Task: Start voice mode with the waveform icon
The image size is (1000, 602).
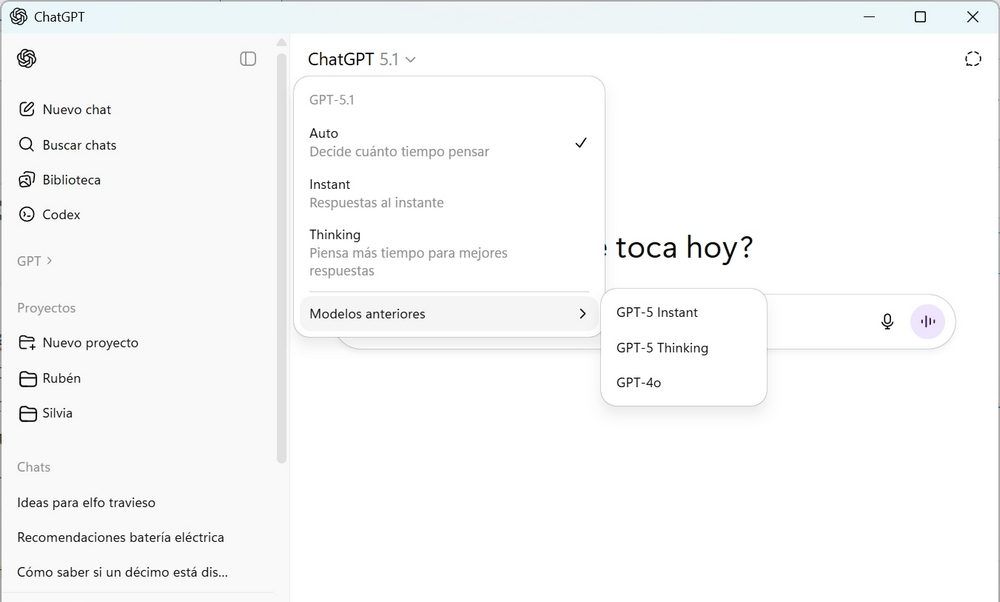Action: [x=927, y=321]
